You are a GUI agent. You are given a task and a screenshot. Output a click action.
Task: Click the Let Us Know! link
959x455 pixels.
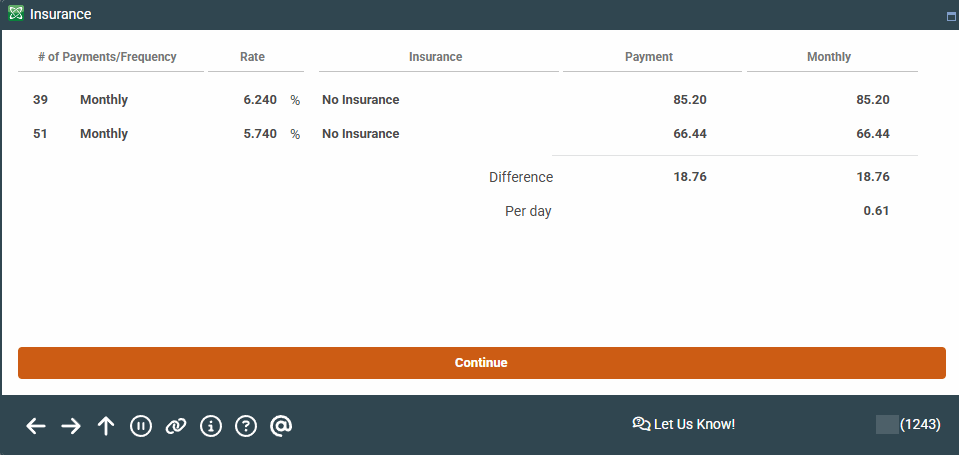(684, 424)
